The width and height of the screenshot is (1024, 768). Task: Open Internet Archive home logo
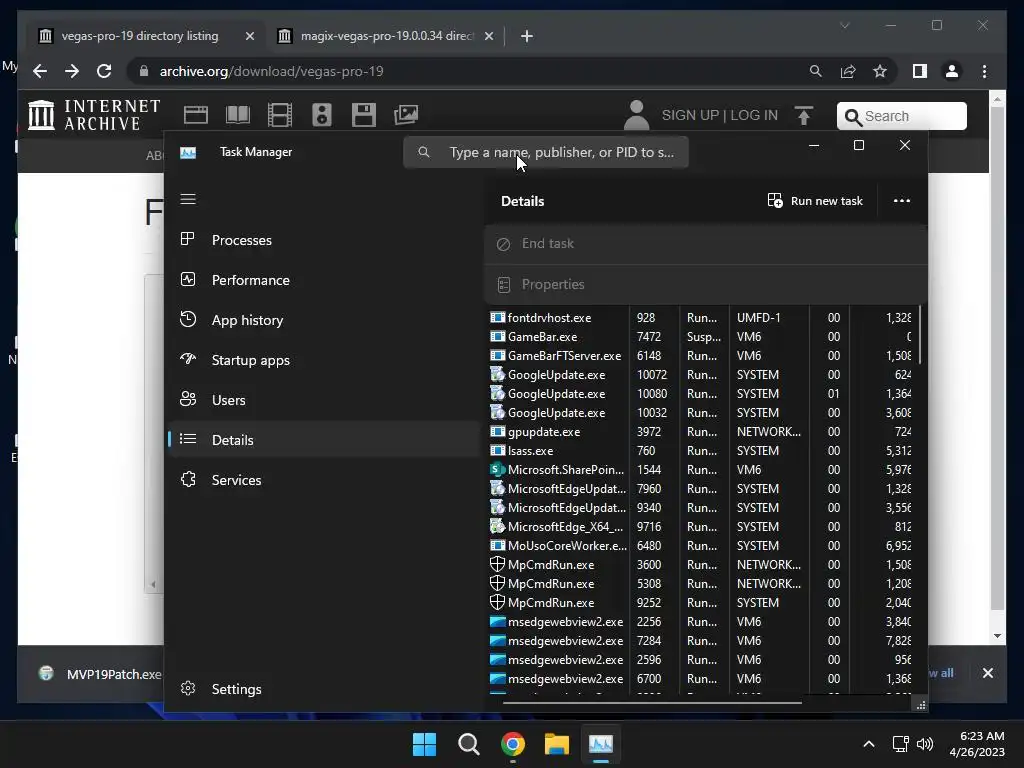click(94, 115)
